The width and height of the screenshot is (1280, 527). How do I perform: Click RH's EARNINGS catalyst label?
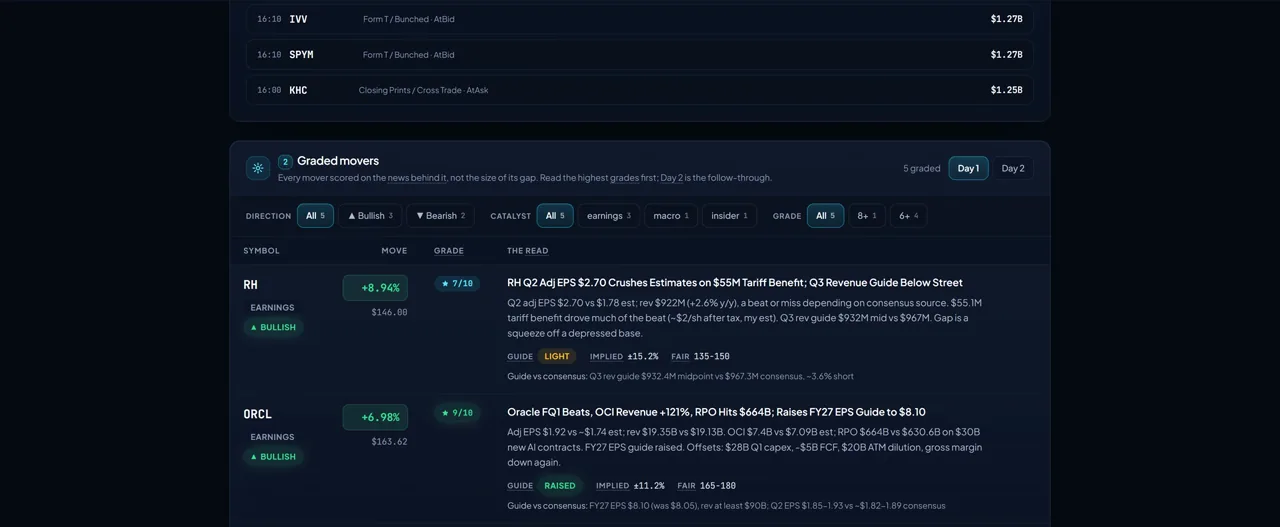pyautogui.click(x=272, y=307)
